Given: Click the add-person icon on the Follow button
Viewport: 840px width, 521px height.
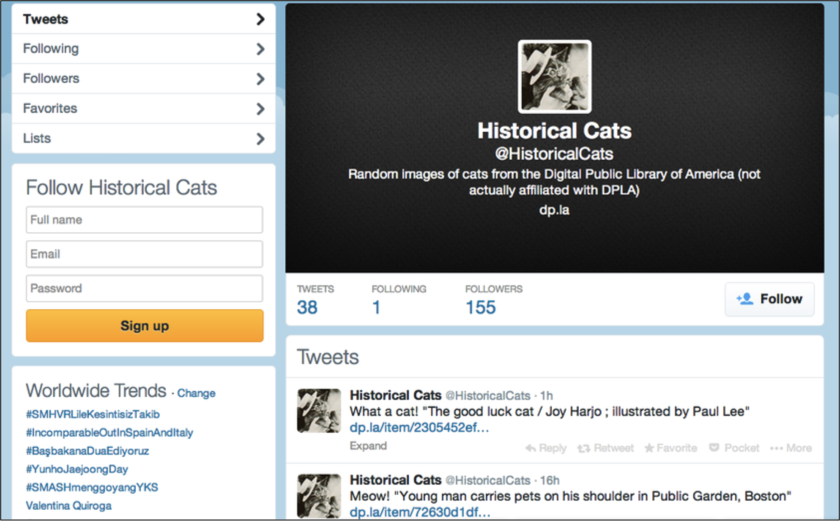Looking at the screenshot, I should [x=745, y=299].
